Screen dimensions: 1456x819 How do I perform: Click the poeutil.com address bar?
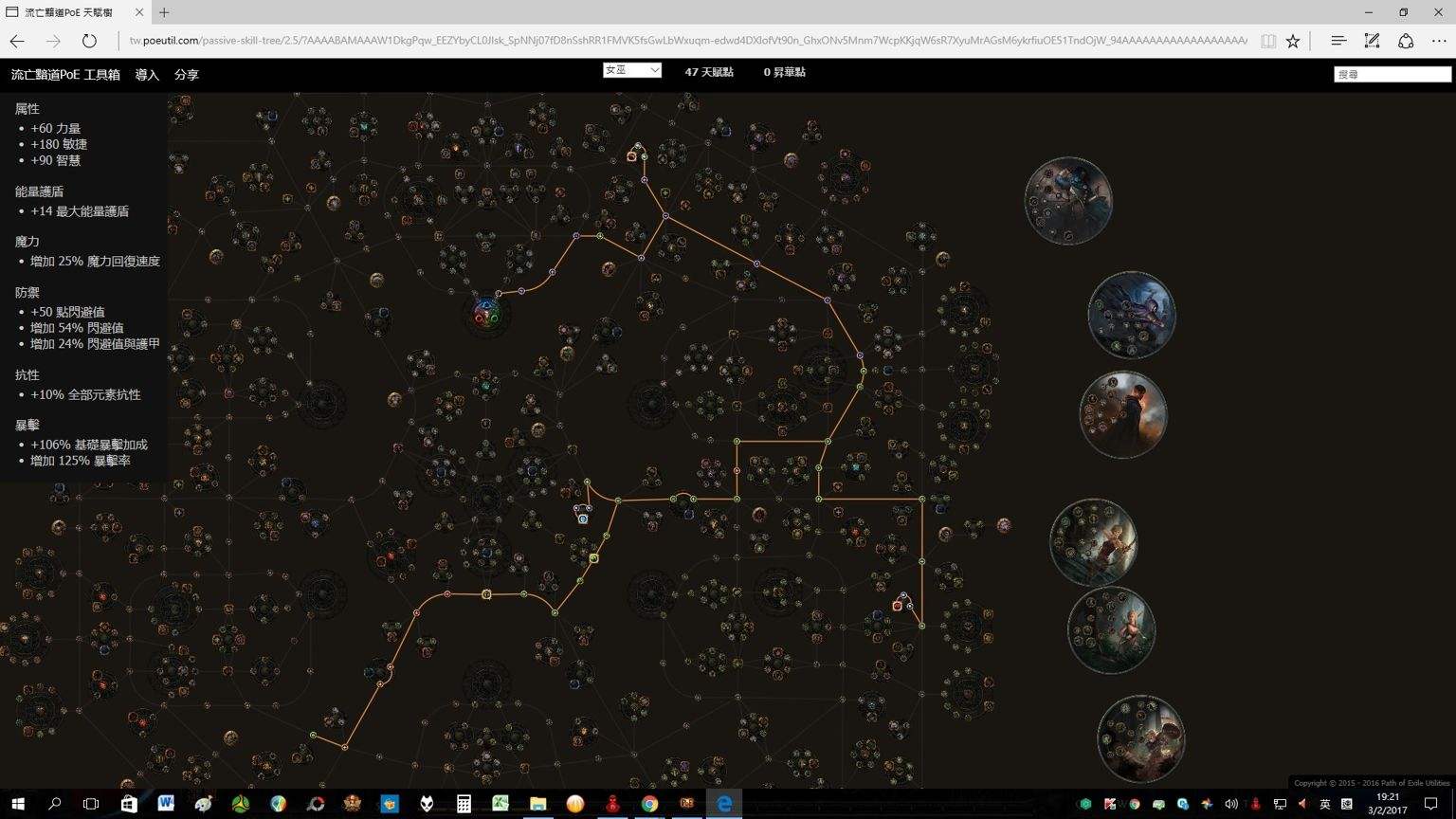point(687,41)
